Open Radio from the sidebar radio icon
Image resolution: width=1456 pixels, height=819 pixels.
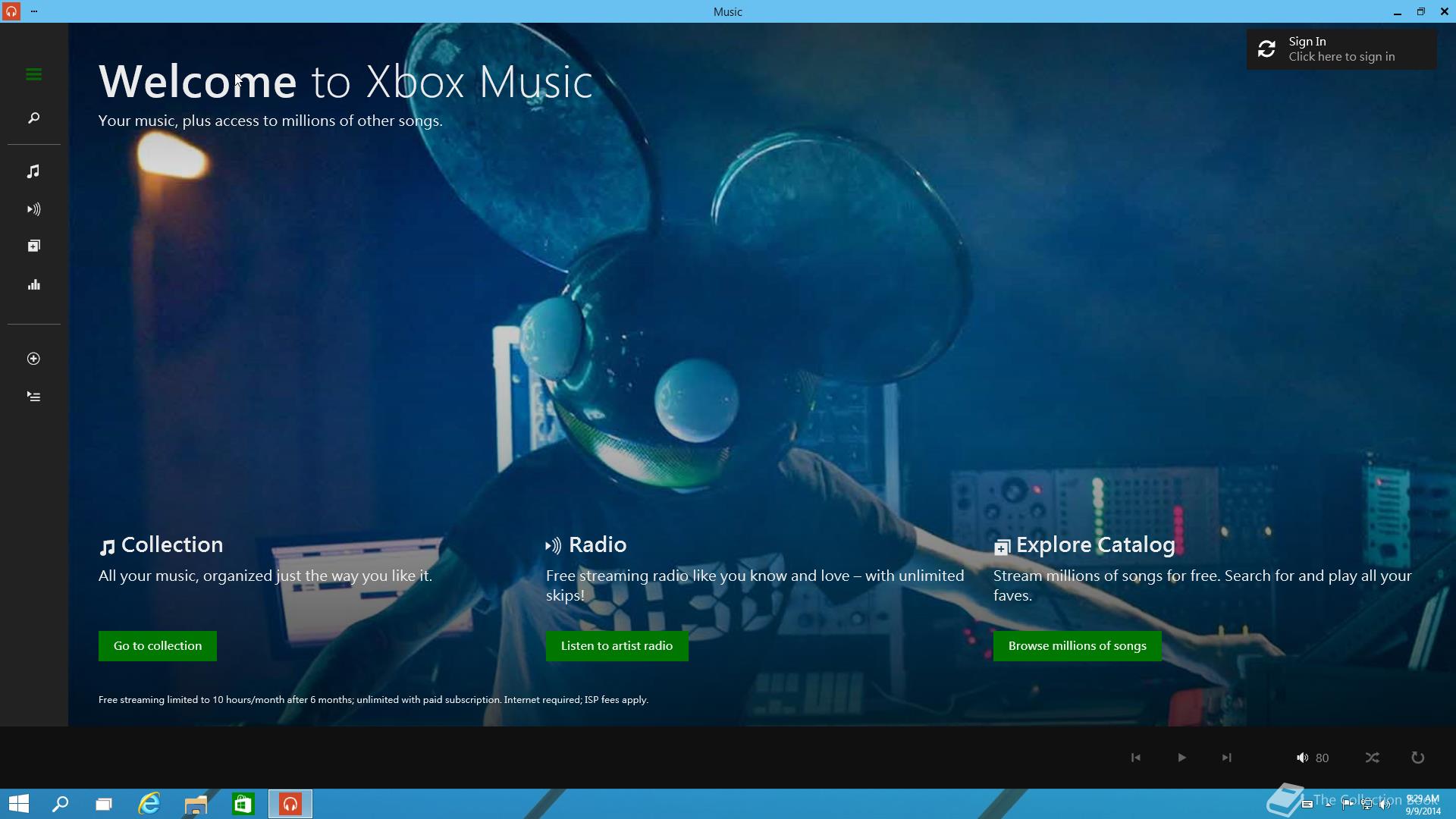tap(33, 209)
